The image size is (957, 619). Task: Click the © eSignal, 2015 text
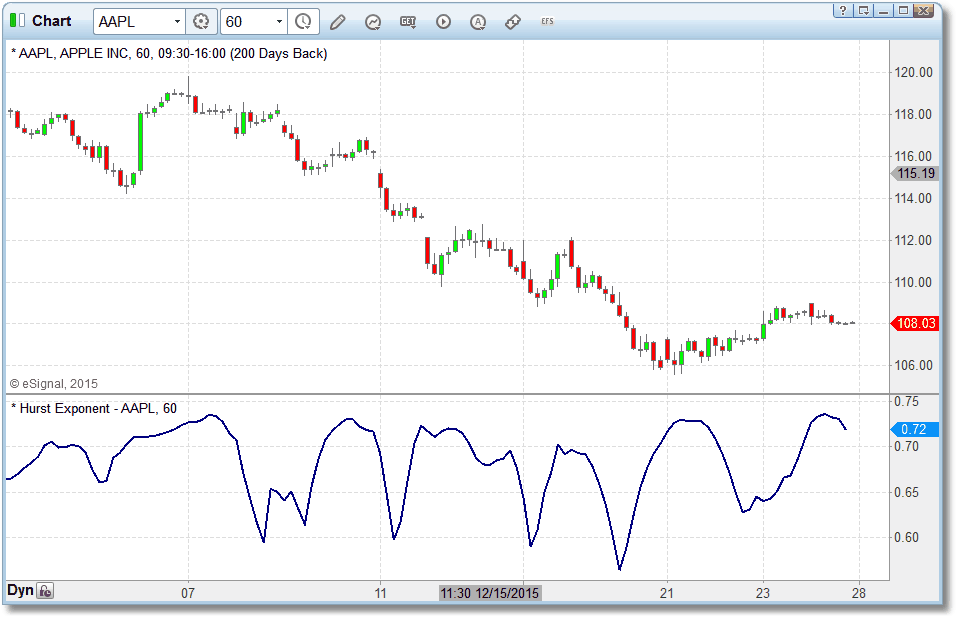tap(54, 384)
